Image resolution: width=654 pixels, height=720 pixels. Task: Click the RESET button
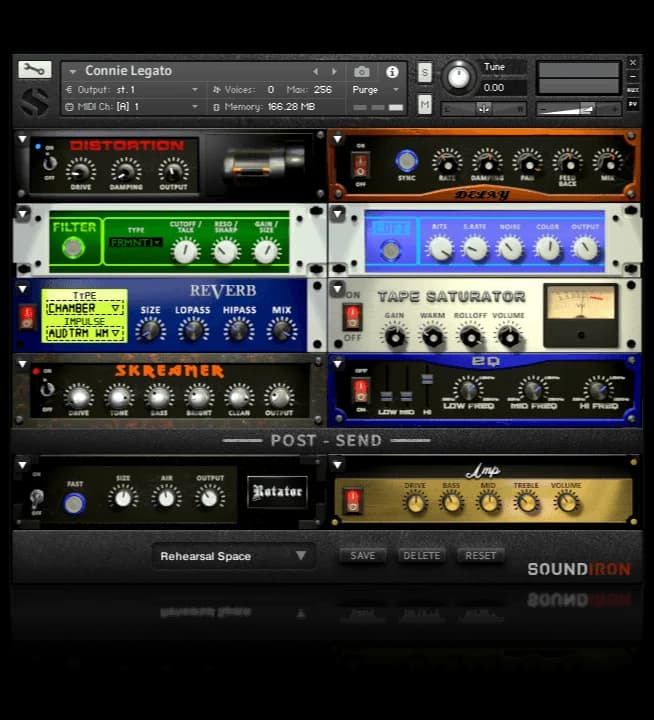(480, 556)
